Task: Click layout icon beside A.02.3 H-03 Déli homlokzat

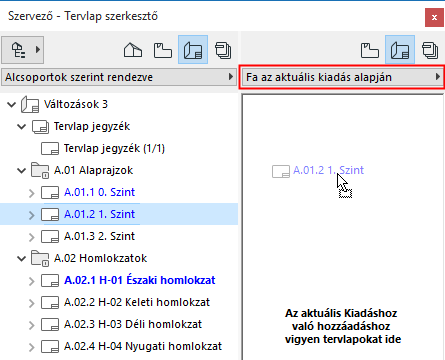Action: click(50, 325)
